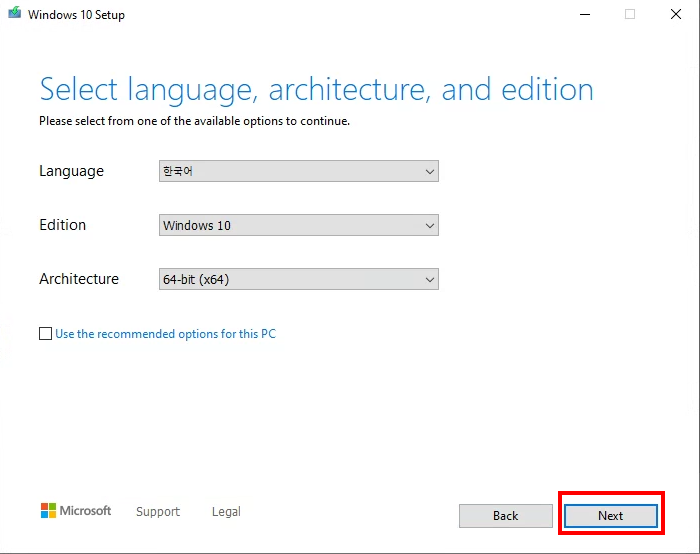Open the Language dropdown showing 한국어

[299, 171]
